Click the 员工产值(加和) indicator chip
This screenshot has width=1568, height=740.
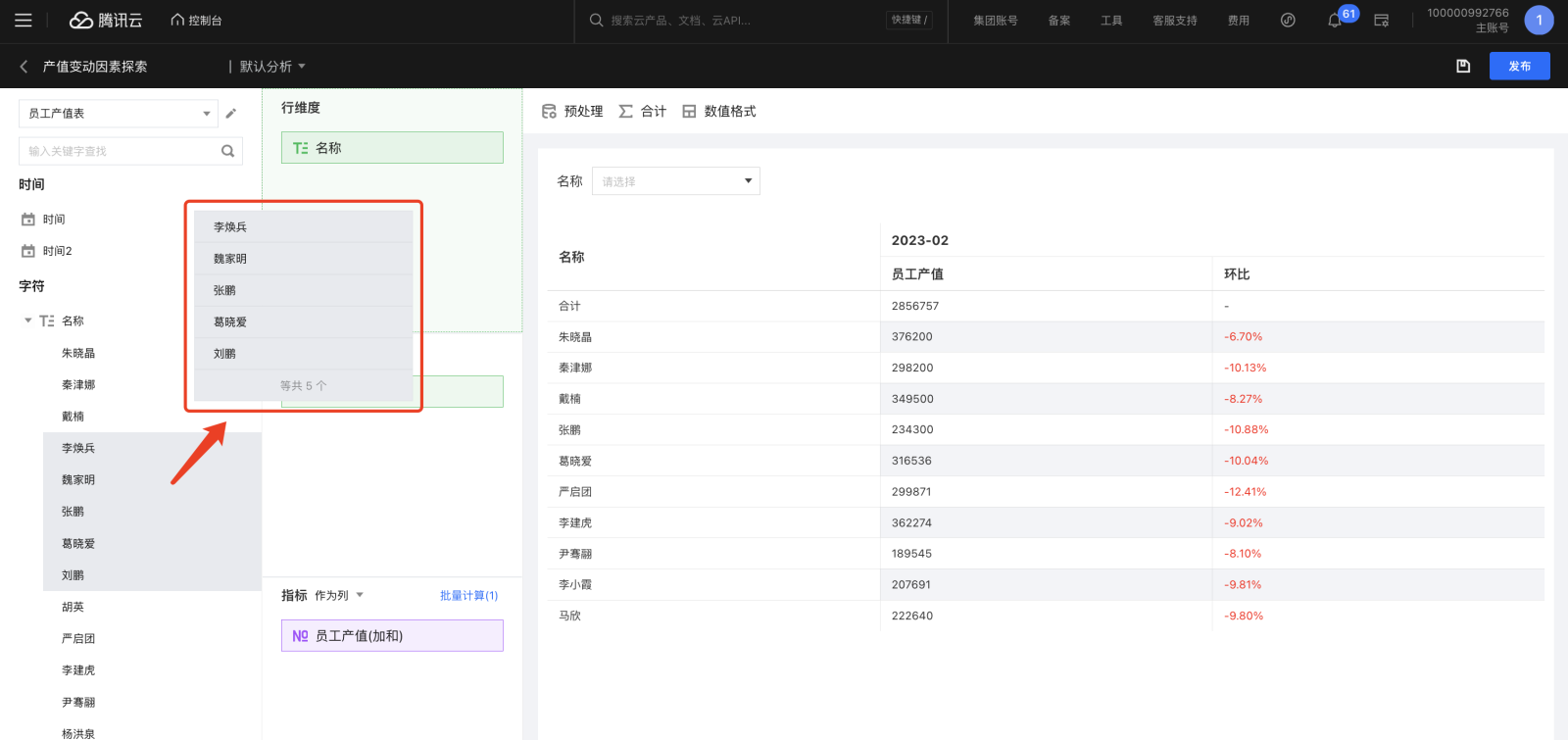click(392, 635)
